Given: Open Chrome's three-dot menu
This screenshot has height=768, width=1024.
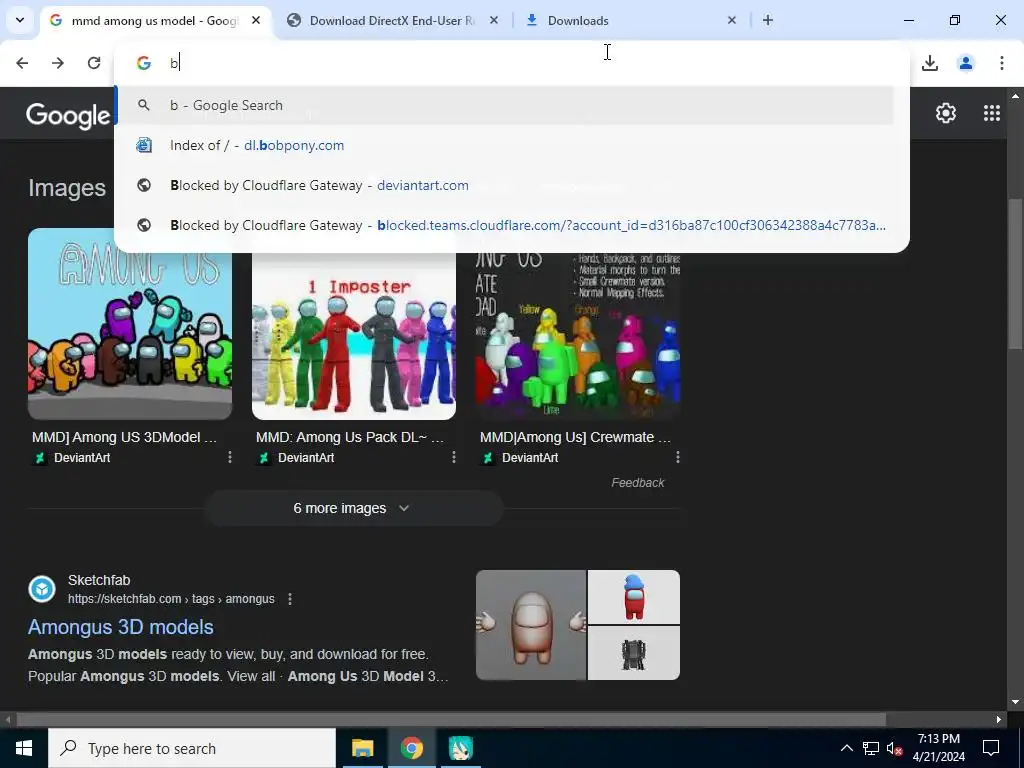Looking at the screenshot, I should 1001,63.
